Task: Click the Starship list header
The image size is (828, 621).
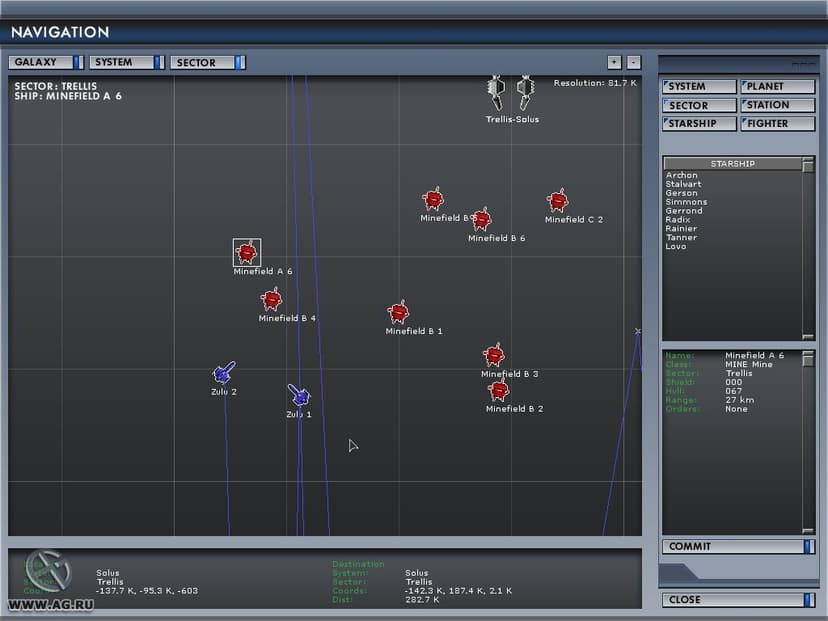Action: click(x=732, y=164)
